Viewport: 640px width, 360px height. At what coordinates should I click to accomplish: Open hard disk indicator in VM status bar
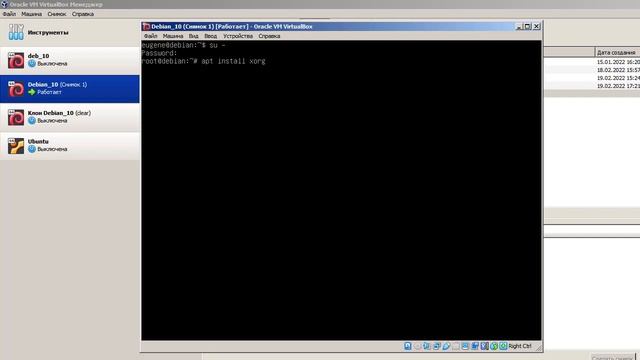[407, 346]
